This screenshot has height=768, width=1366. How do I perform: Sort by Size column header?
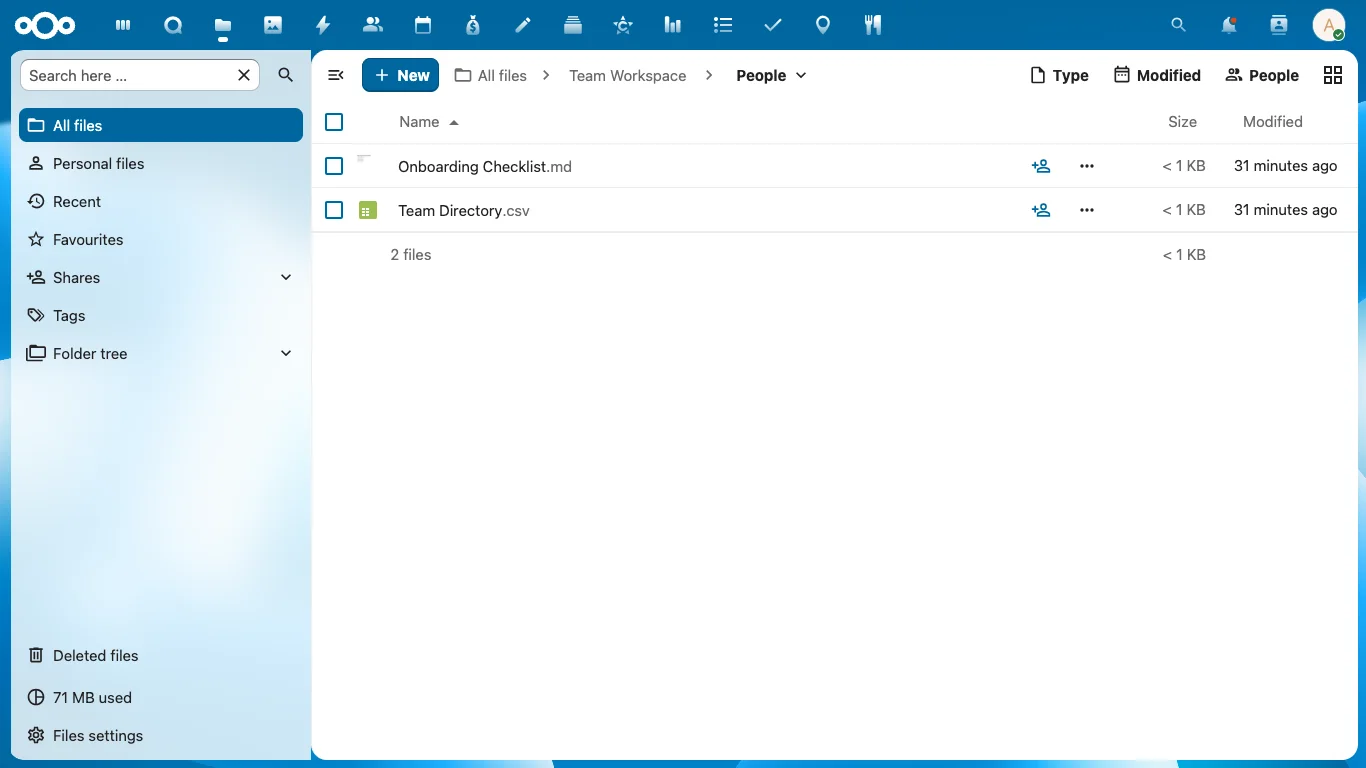coord(1182,122)
